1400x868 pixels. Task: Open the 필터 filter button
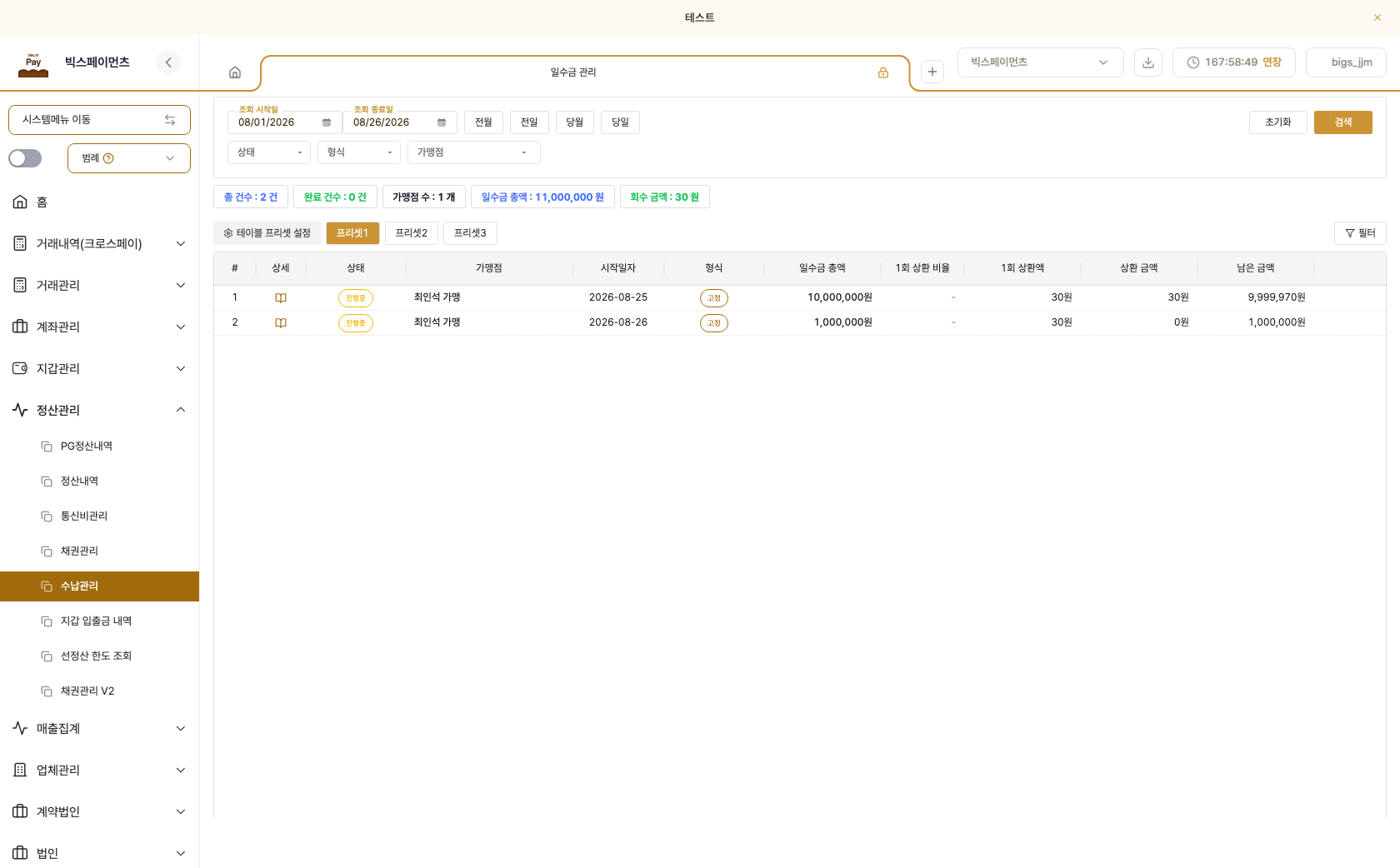(1360, 233)
